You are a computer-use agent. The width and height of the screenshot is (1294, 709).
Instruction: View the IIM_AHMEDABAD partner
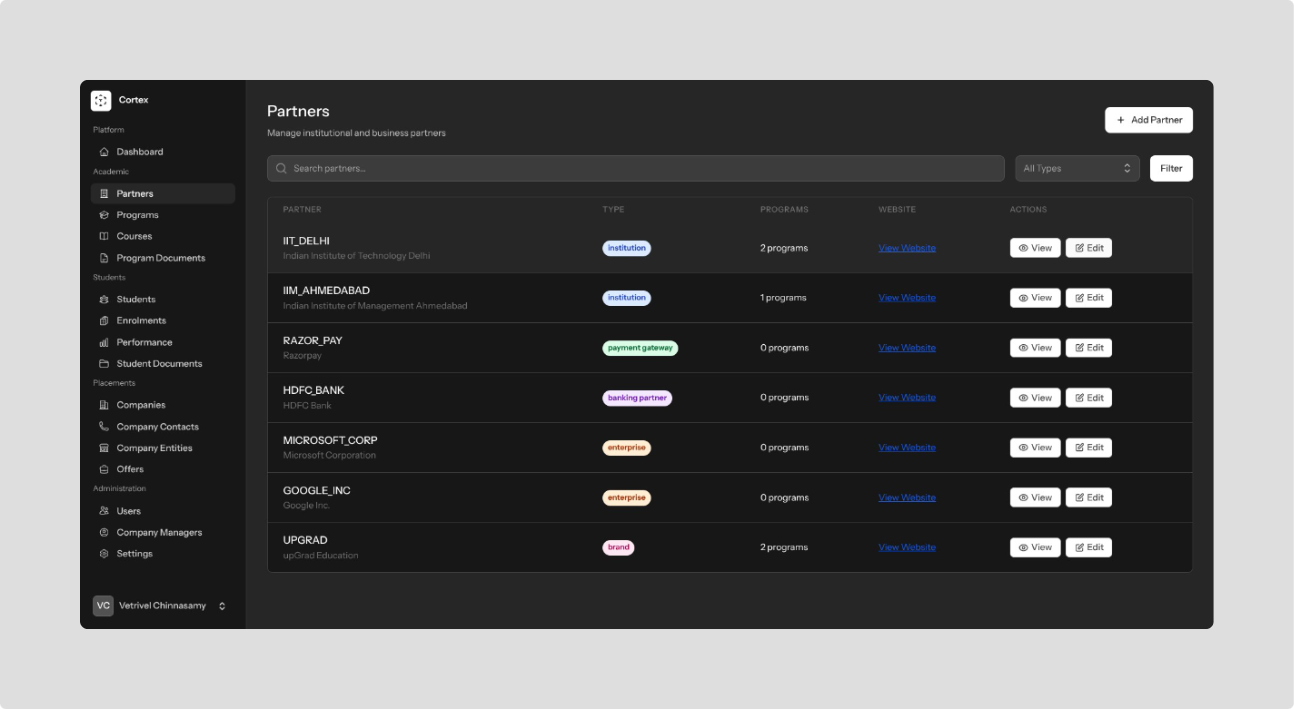click(x=1035, y=298)
